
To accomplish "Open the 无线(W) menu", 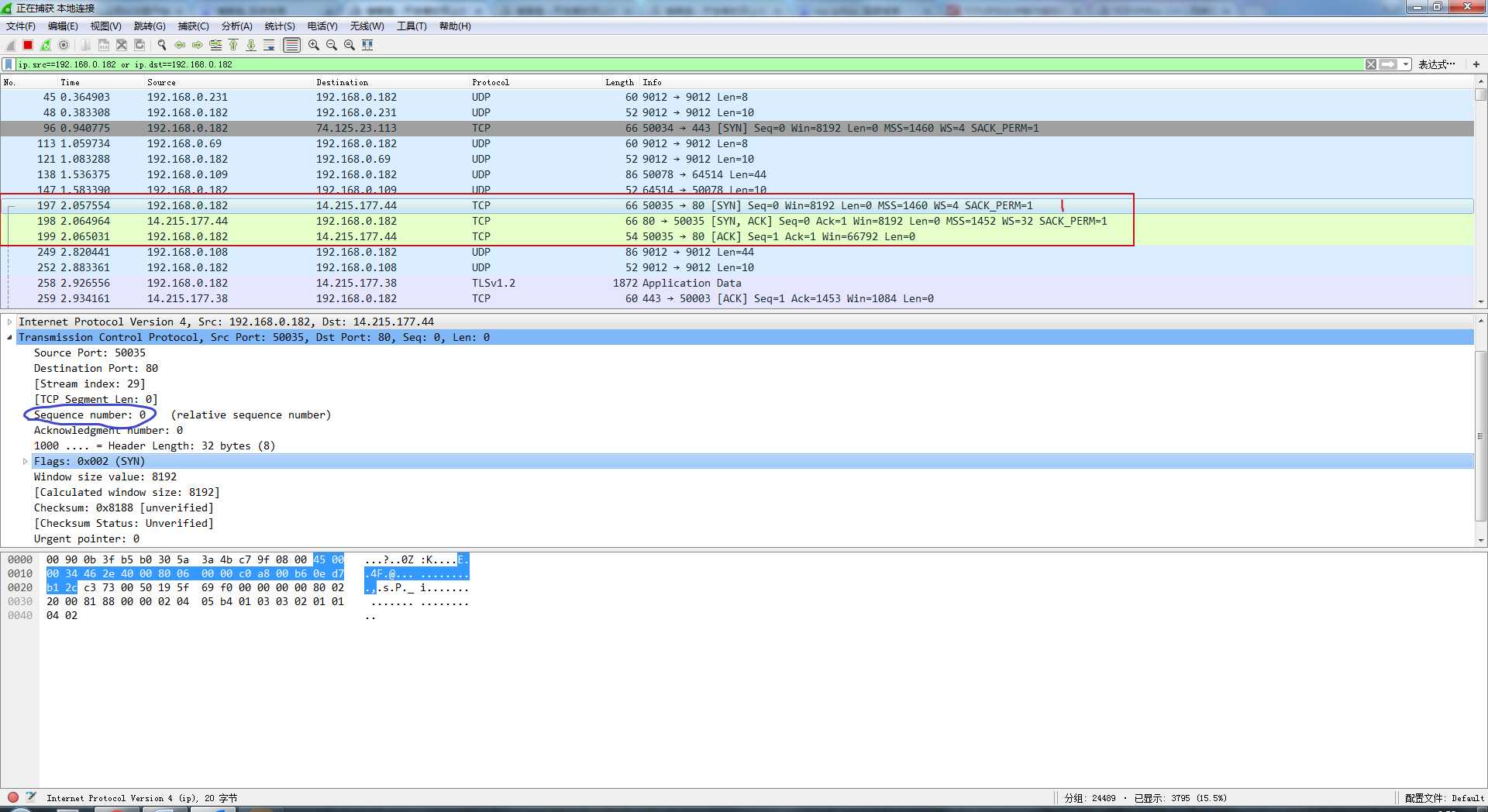I will [x=367, y=26].
